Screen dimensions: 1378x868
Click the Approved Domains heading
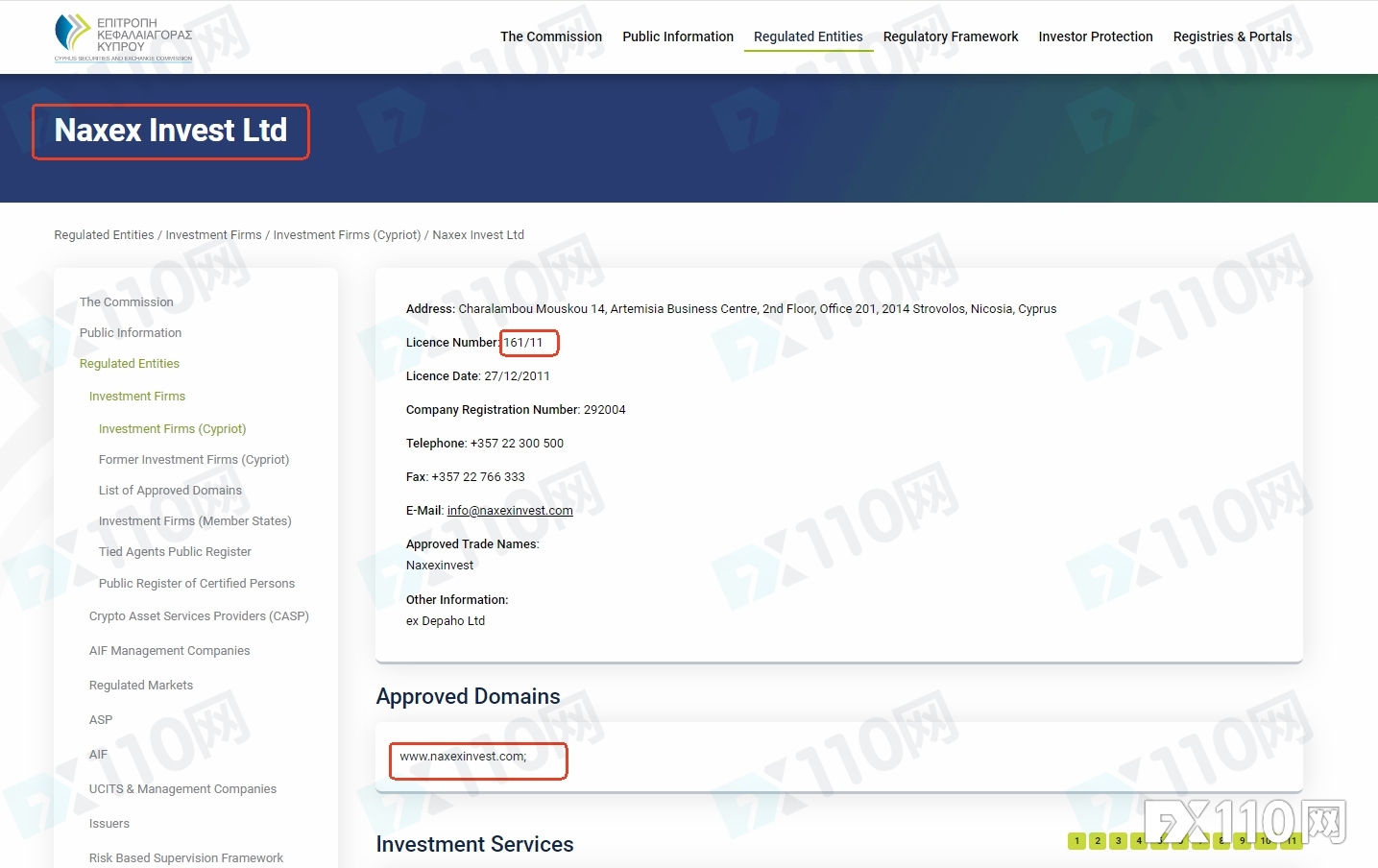469,696
